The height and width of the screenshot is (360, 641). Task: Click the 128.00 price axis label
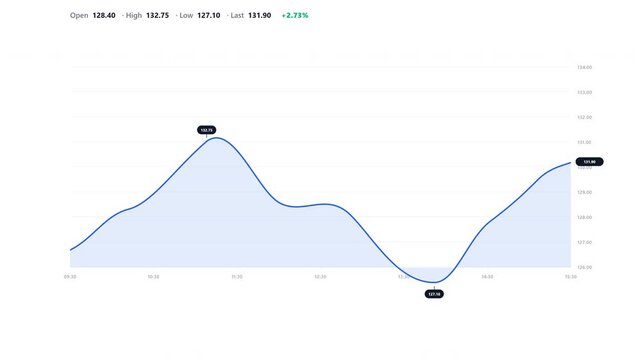tap(585, 217)
